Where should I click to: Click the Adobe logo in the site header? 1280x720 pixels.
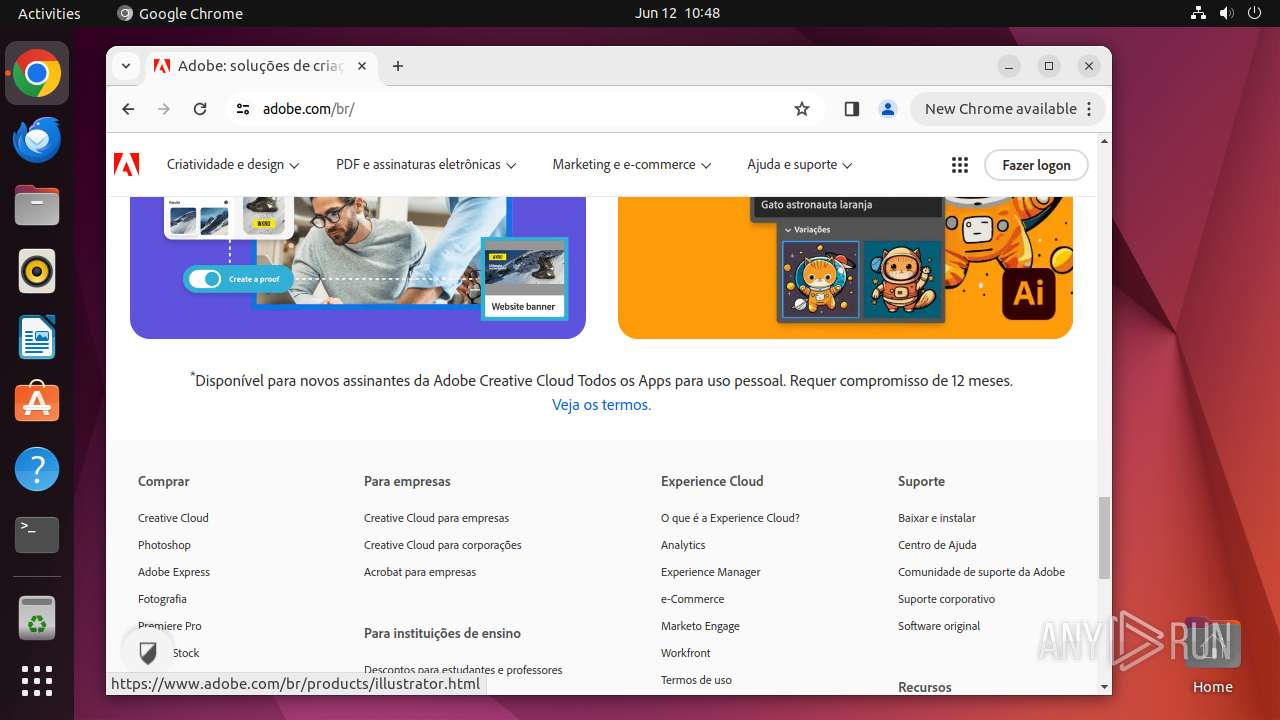pos(127,165)
